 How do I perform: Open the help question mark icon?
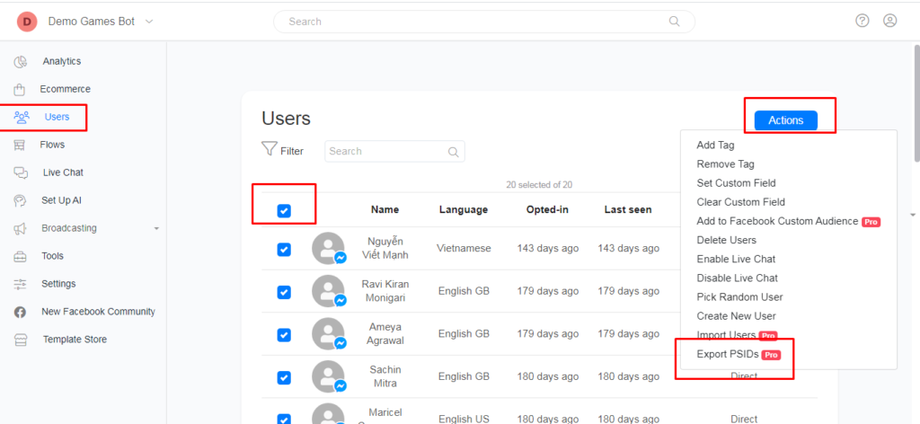point(863,21)
